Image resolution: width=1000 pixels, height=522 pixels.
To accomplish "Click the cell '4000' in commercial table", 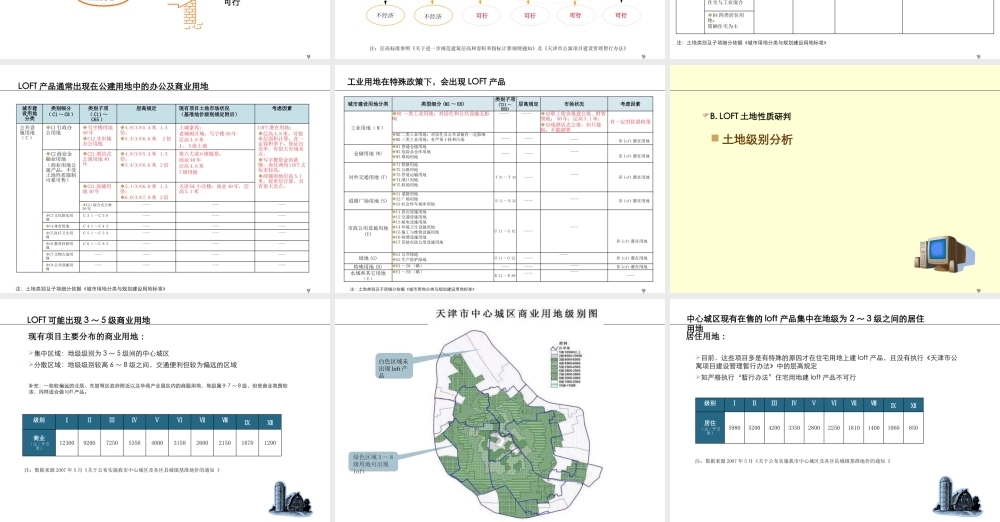I will (157, 442).
